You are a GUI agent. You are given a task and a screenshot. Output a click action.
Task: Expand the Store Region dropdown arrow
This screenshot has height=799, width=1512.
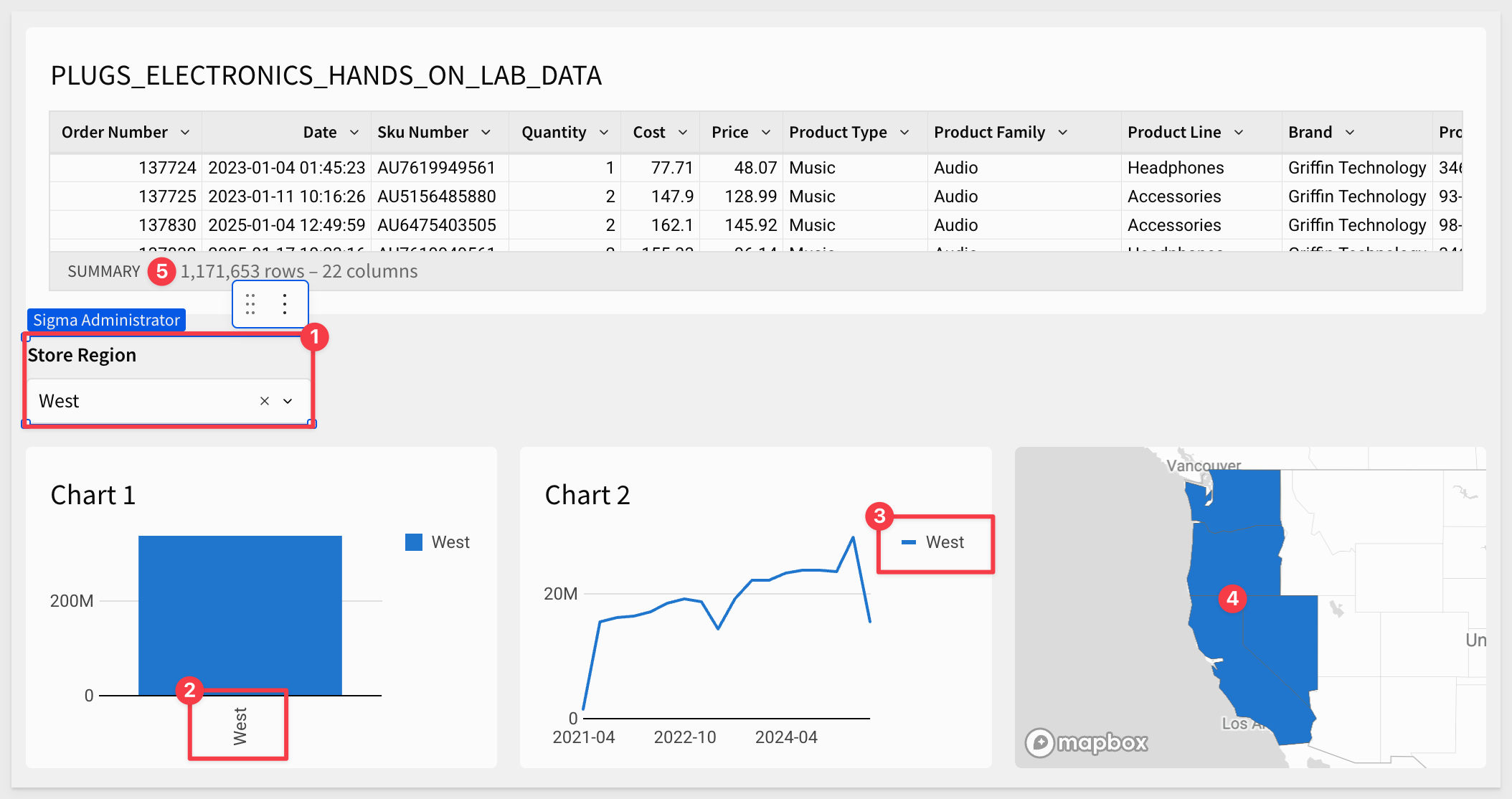pos(288,401)
